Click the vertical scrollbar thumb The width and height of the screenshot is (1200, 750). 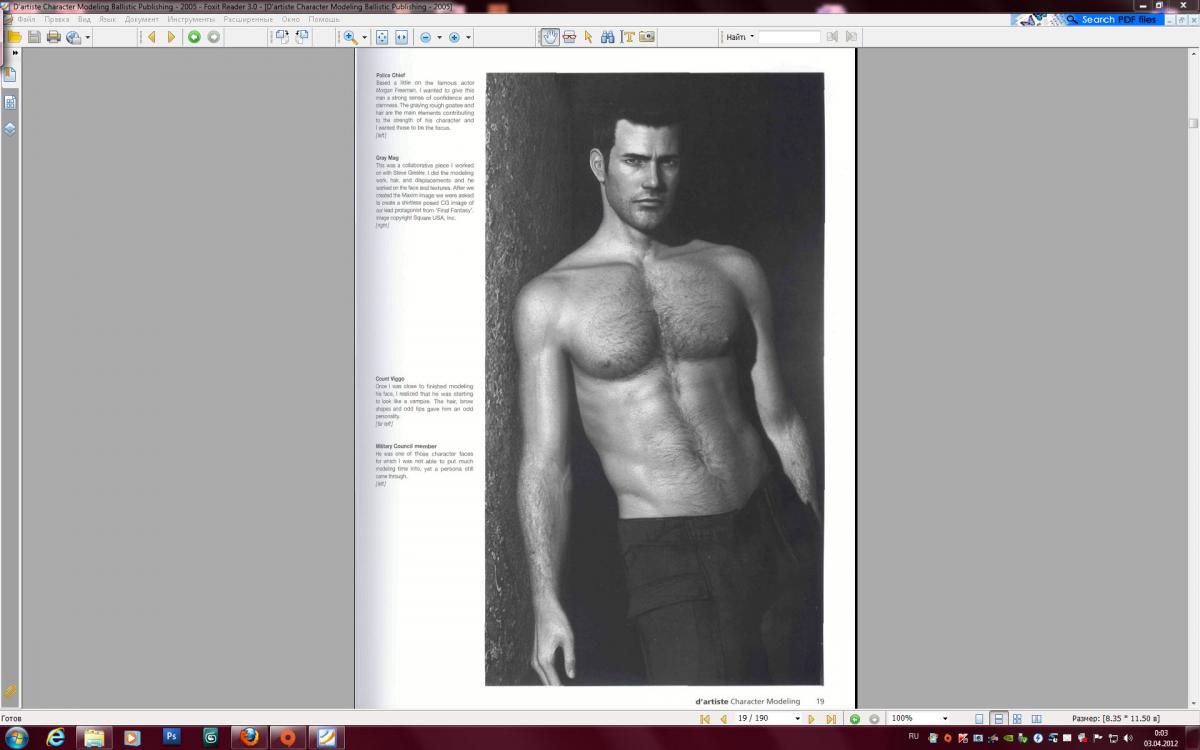(1193, 123)
